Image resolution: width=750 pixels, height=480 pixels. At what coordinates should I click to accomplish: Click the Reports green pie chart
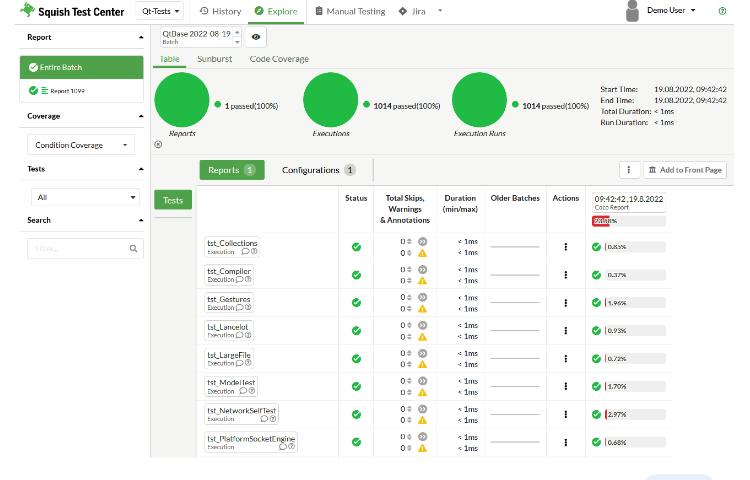pos(182,99)
